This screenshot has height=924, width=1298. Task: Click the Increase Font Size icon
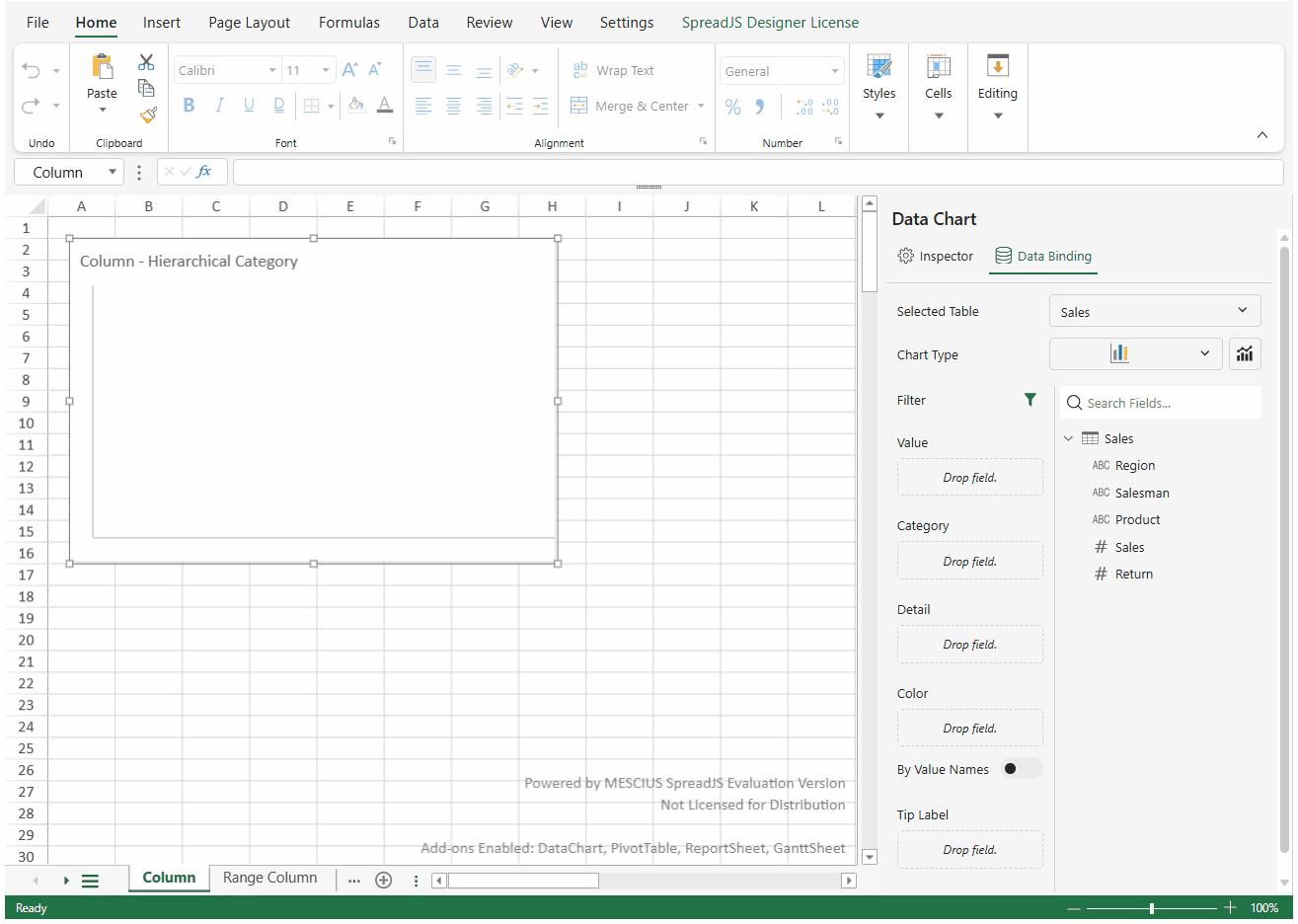point(349,70)
